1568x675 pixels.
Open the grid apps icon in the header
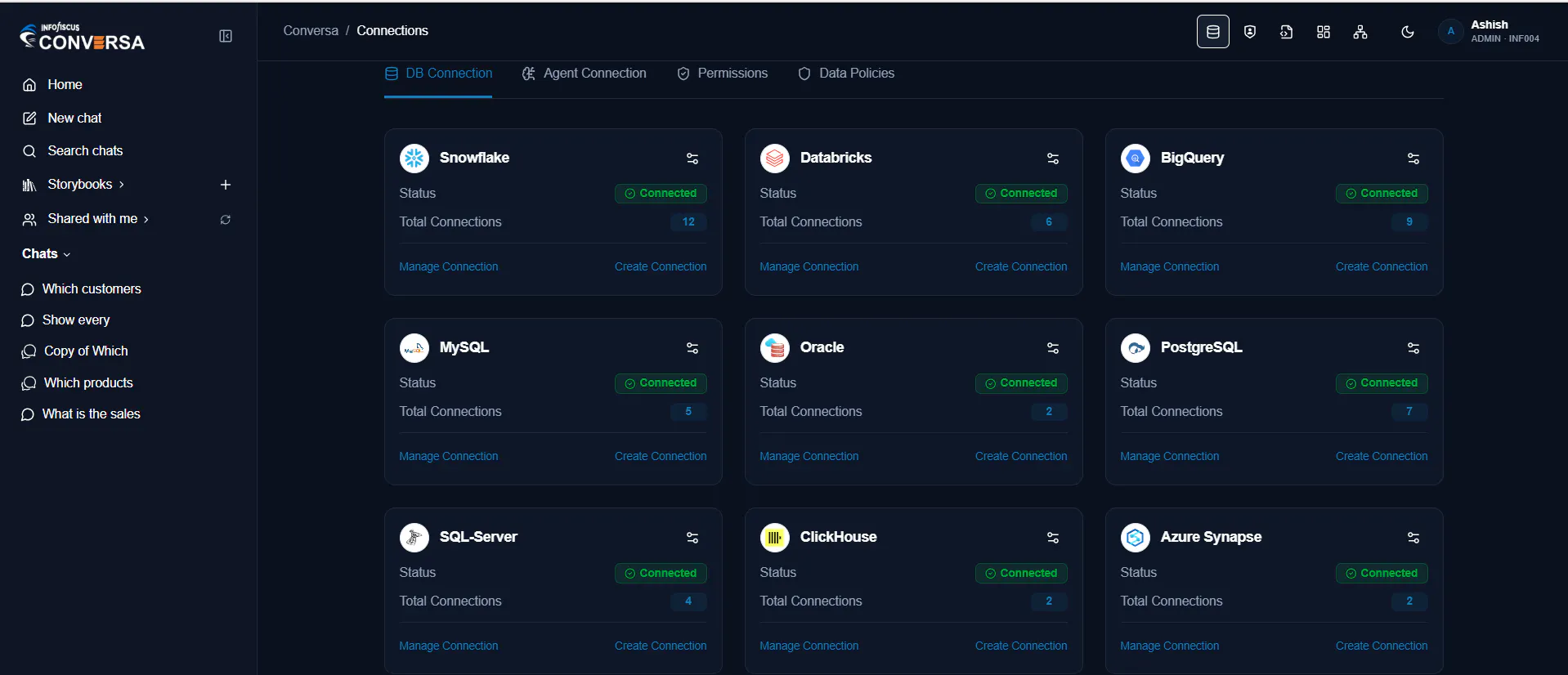(x=1324, y=32)
